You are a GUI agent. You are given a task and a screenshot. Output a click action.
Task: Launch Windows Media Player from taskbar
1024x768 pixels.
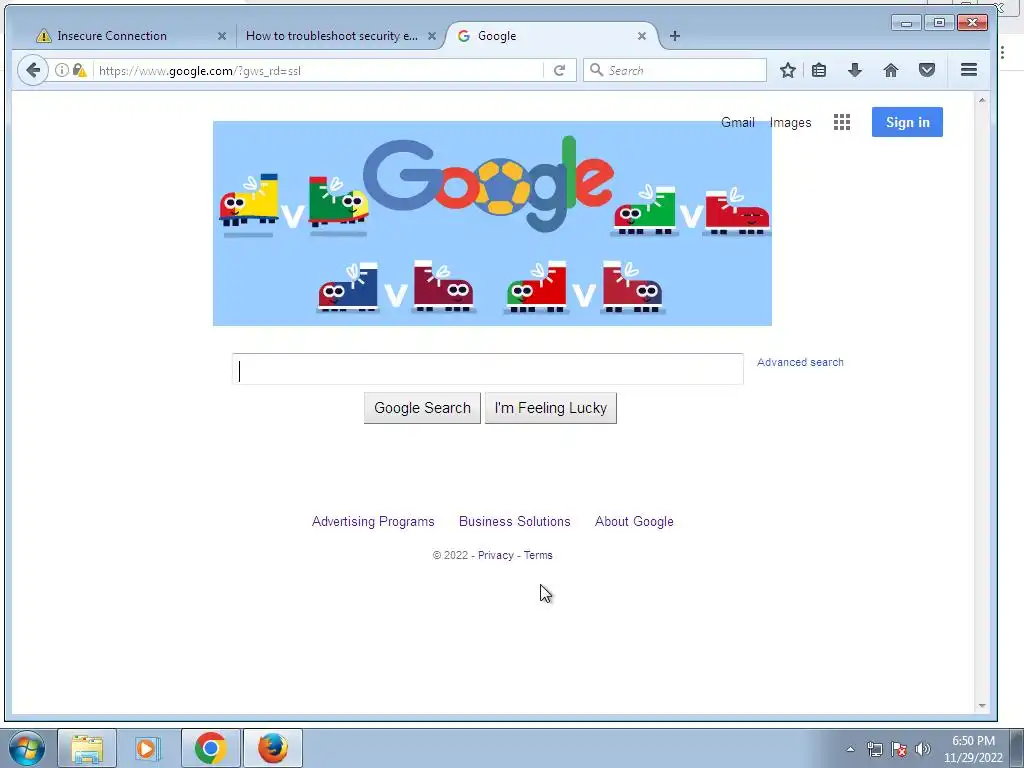click(x=148, y=748)
